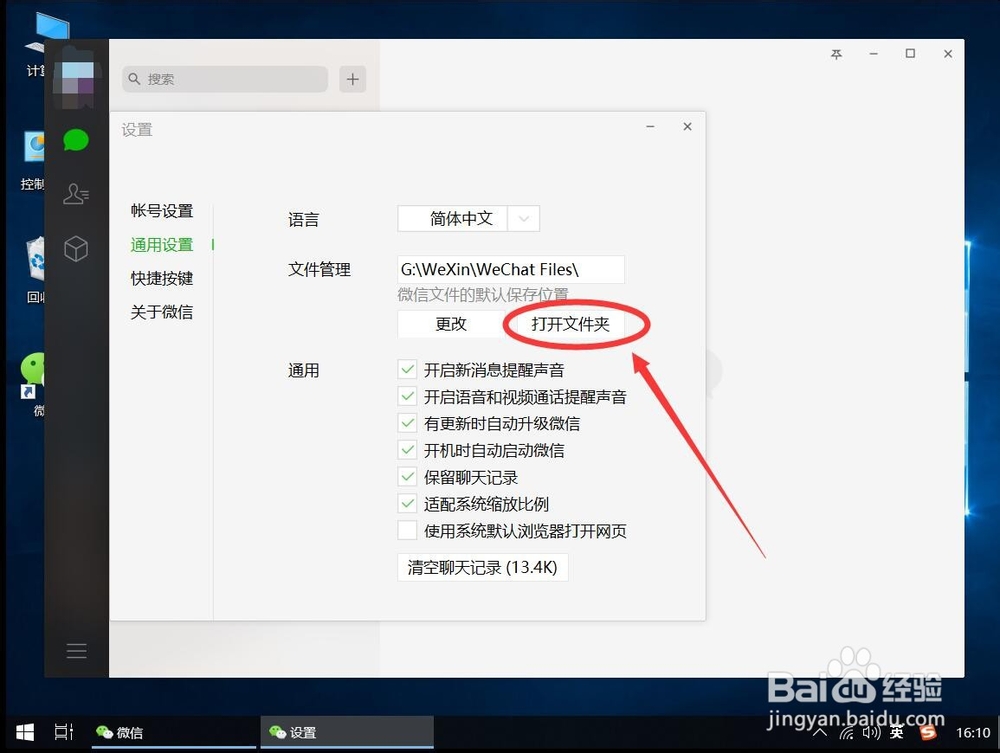
Task: Enable 使用系统默认浏览器打开网页
Action: (x=407, y=531)
